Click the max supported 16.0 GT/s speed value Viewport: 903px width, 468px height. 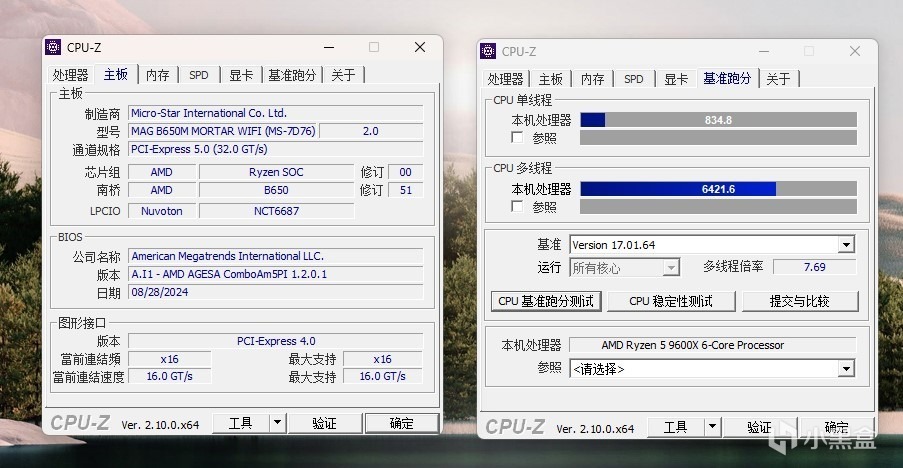(x=382, y=376)
